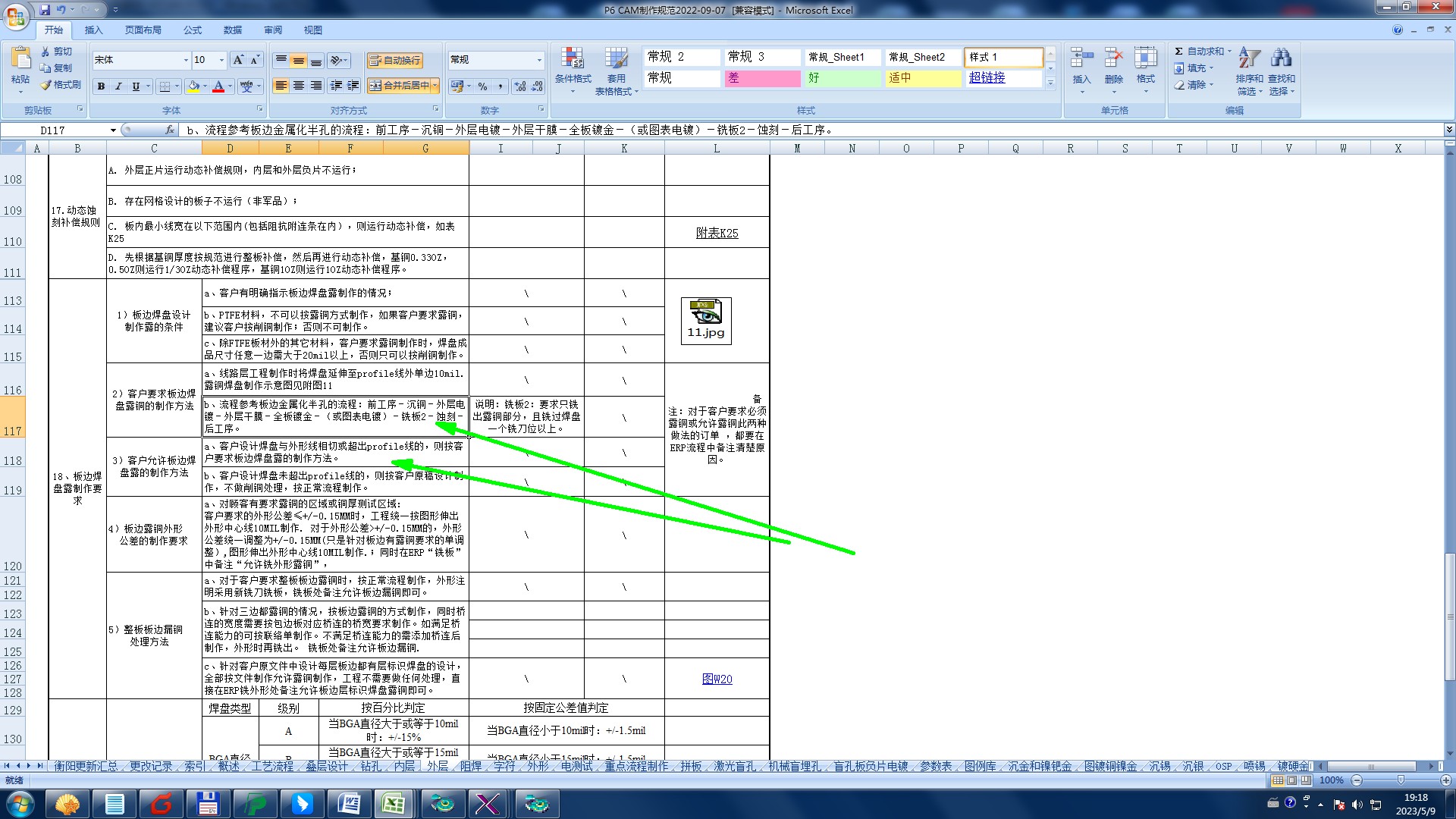Click the embedded 11.jpg object thumbnail

[705, 320]
